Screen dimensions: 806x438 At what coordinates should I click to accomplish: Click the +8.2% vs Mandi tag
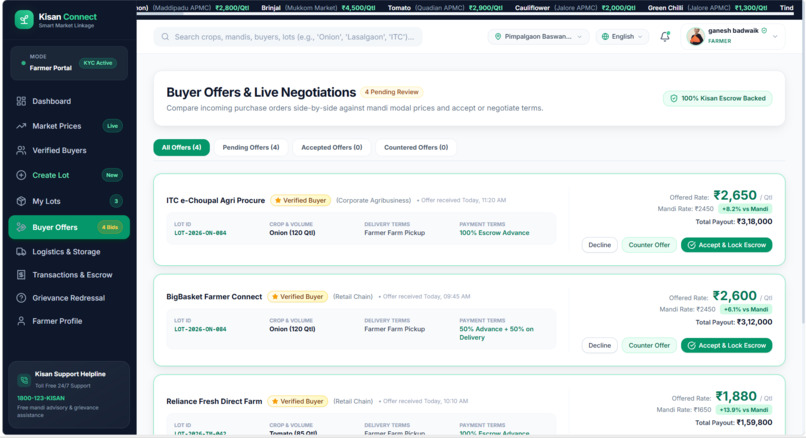point(745,209)
